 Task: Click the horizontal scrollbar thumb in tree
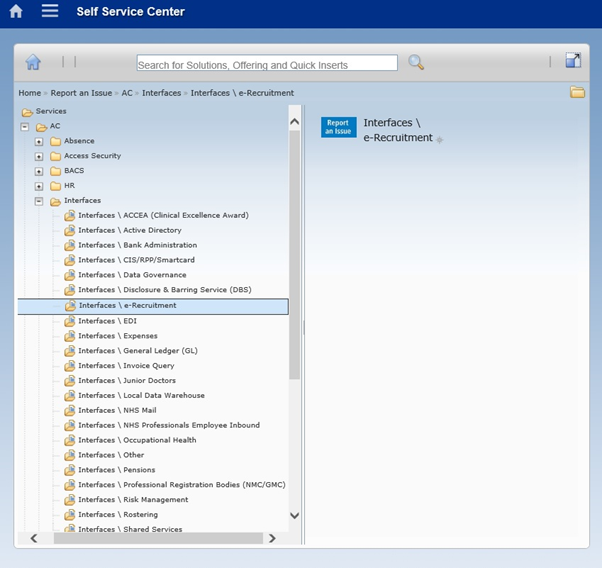tap(158, 538)
